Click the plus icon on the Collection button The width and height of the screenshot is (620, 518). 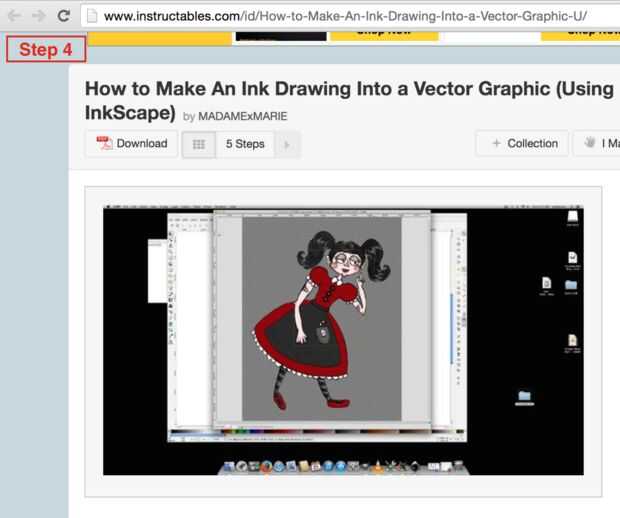(x=497, y=143)
